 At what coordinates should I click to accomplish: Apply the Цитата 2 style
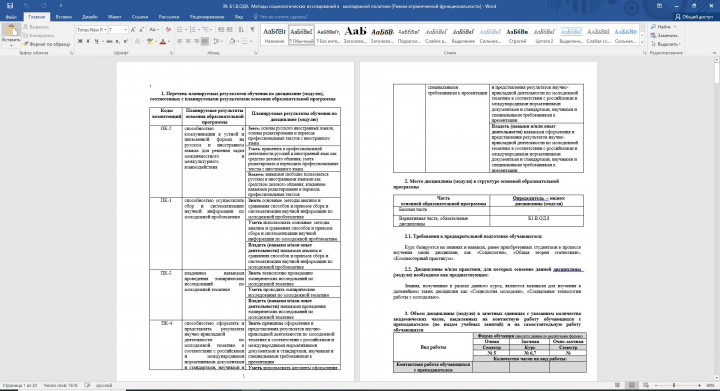point(544,35)
